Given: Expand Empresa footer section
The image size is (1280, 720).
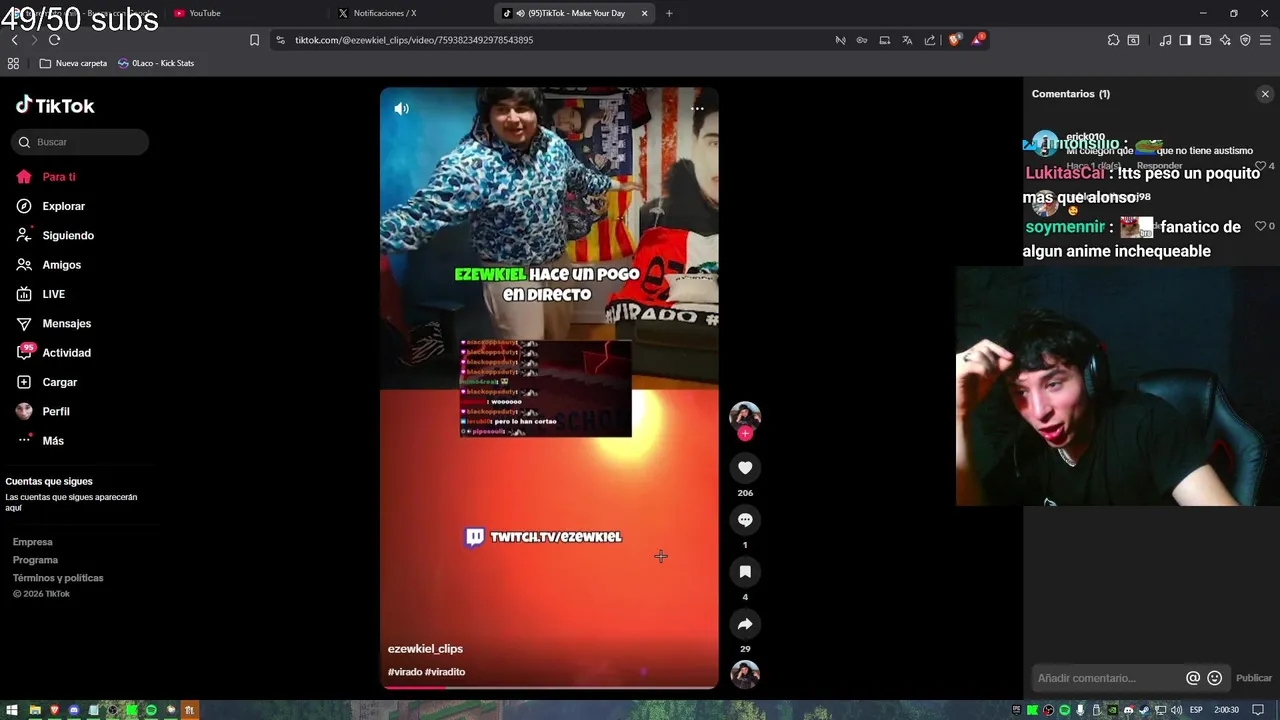Looking at the screenshot, I should 32,542.
